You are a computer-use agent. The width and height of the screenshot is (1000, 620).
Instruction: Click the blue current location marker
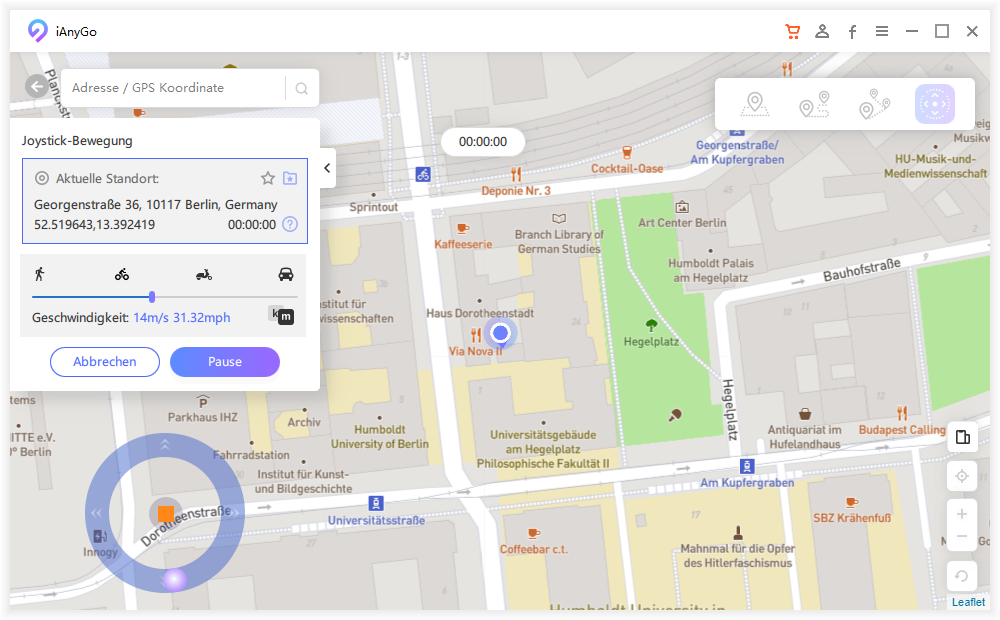coord(501,333)
